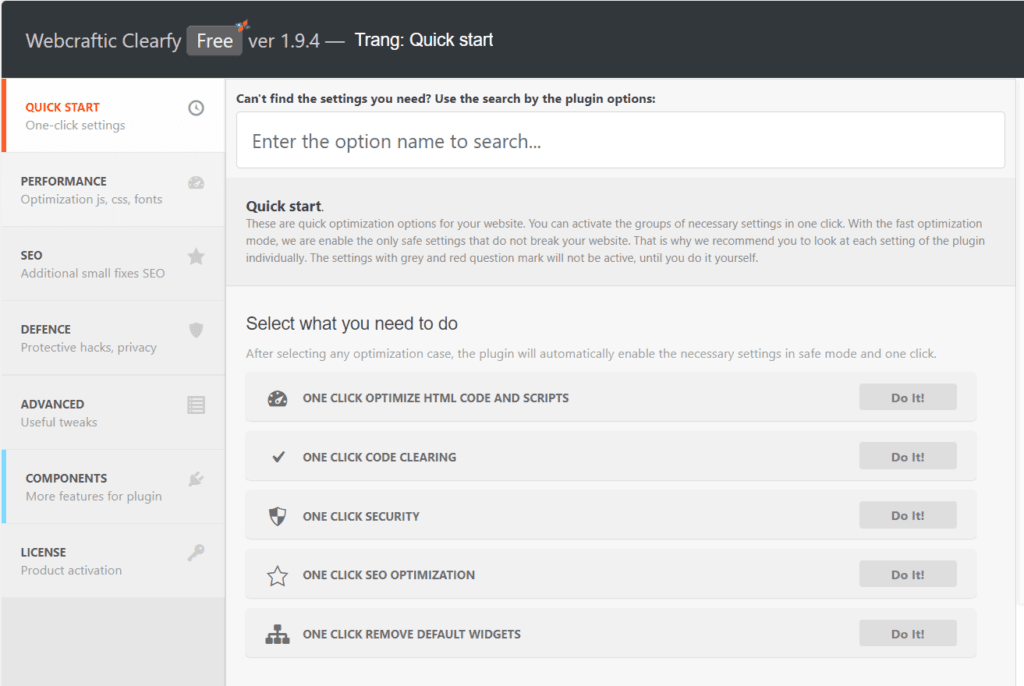Click 'ONE CLICK SEO OPTIMIZATION' label
Screen dimensions: 1024x686
(x=389, y=575)
